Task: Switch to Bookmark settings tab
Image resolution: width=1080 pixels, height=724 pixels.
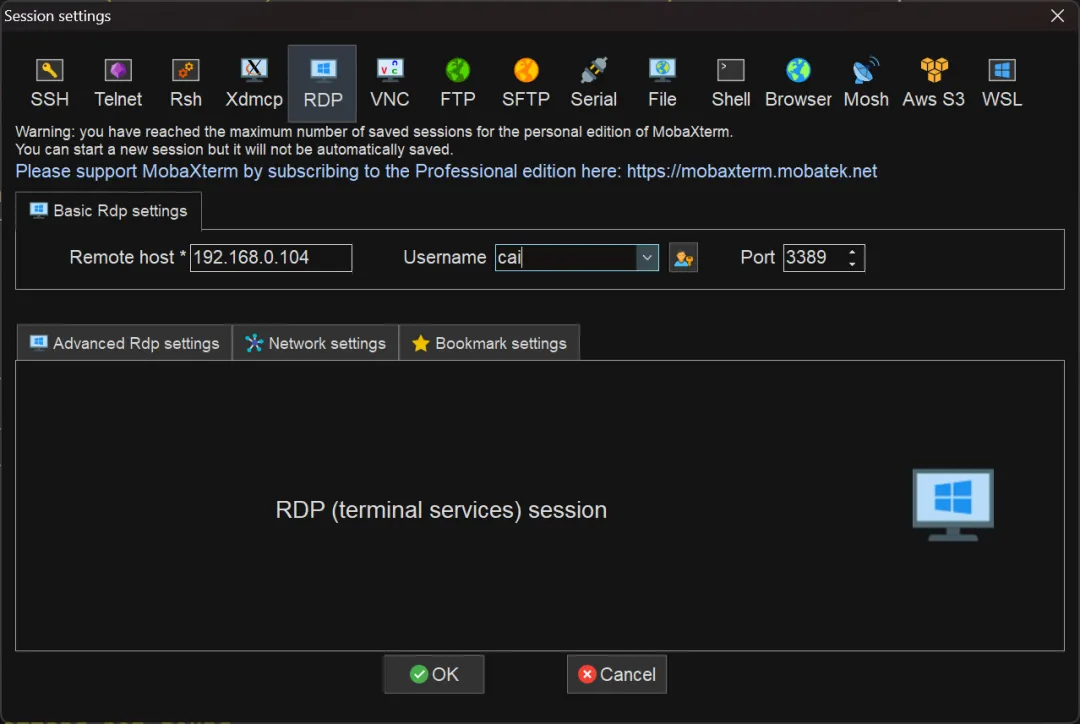Action: click(x=489, y=343)
